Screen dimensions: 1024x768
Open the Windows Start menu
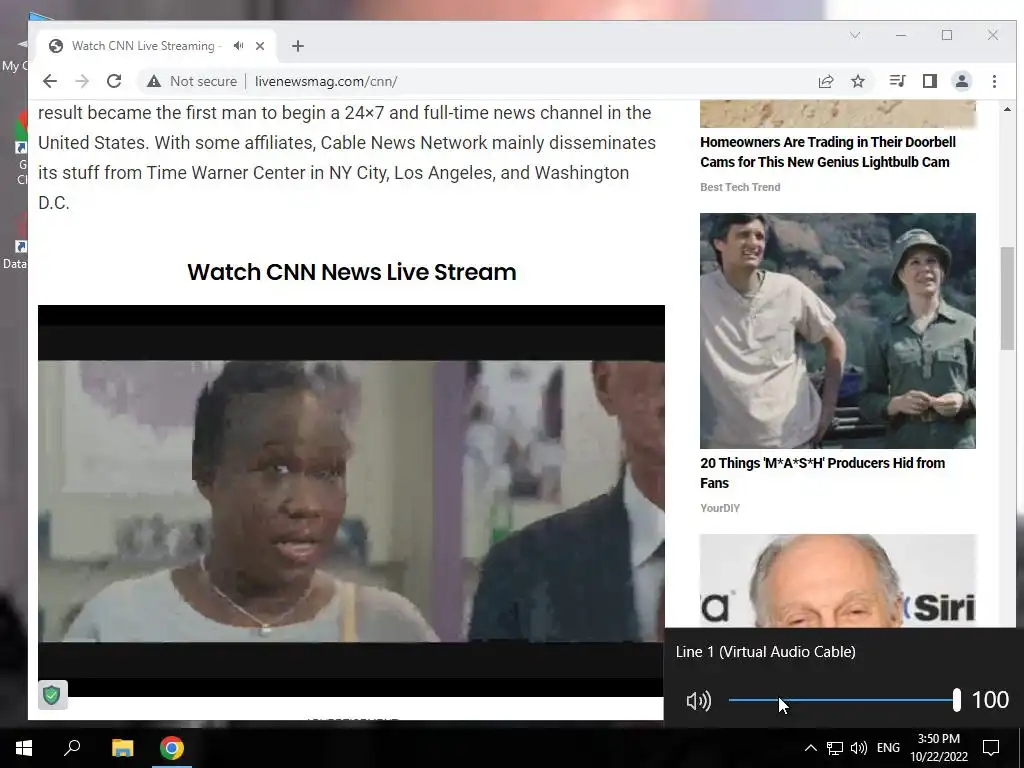(24, 748)
